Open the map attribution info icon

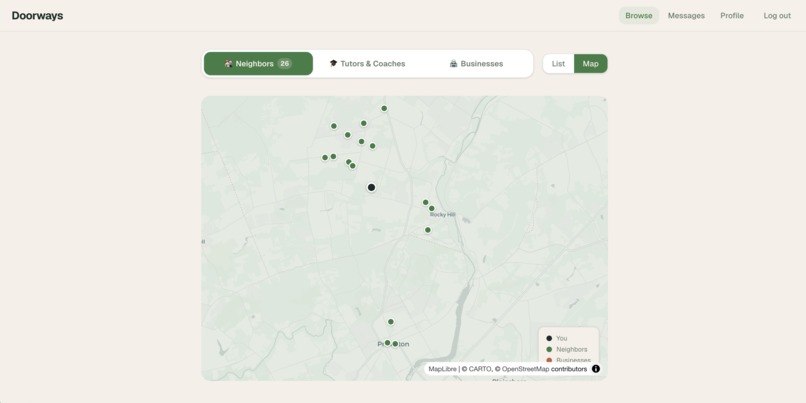point(596,369)
